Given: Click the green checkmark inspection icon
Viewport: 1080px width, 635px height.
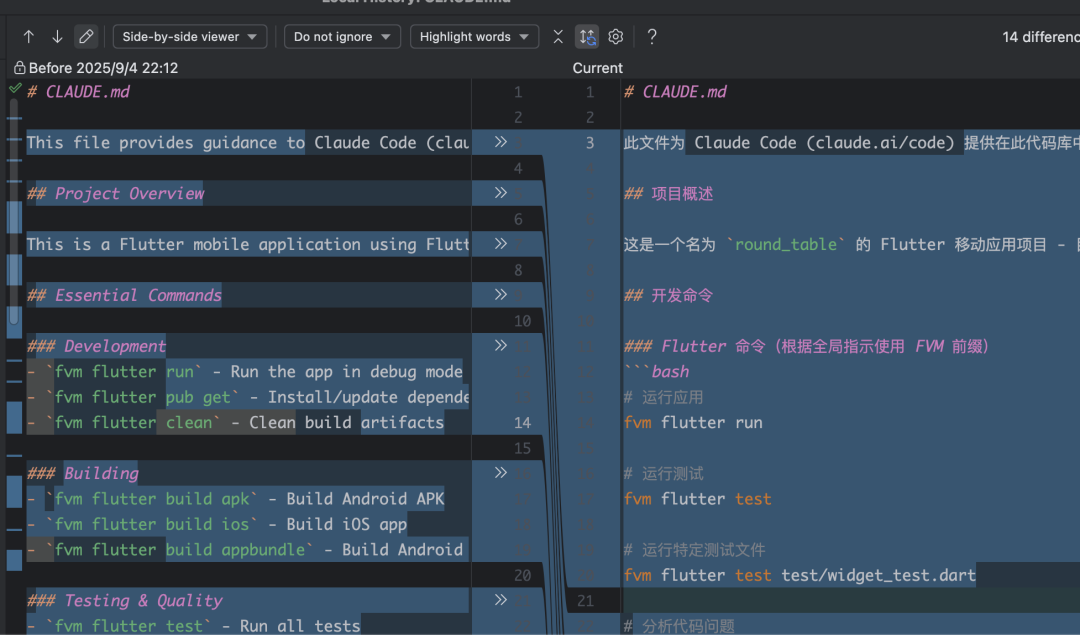Looking at the screenshot, I should [x=15, y=88].
